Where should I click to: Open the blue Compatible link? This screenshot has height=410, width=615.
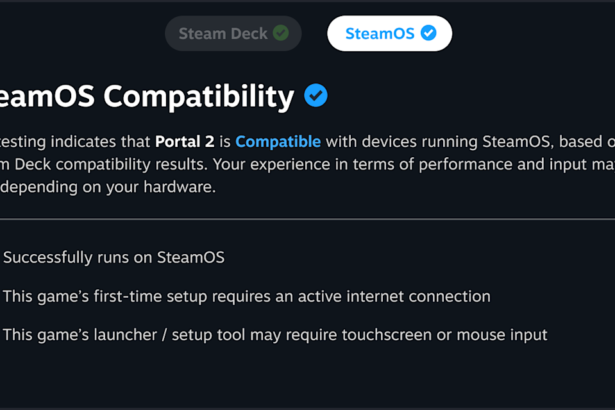pos(278,142)
